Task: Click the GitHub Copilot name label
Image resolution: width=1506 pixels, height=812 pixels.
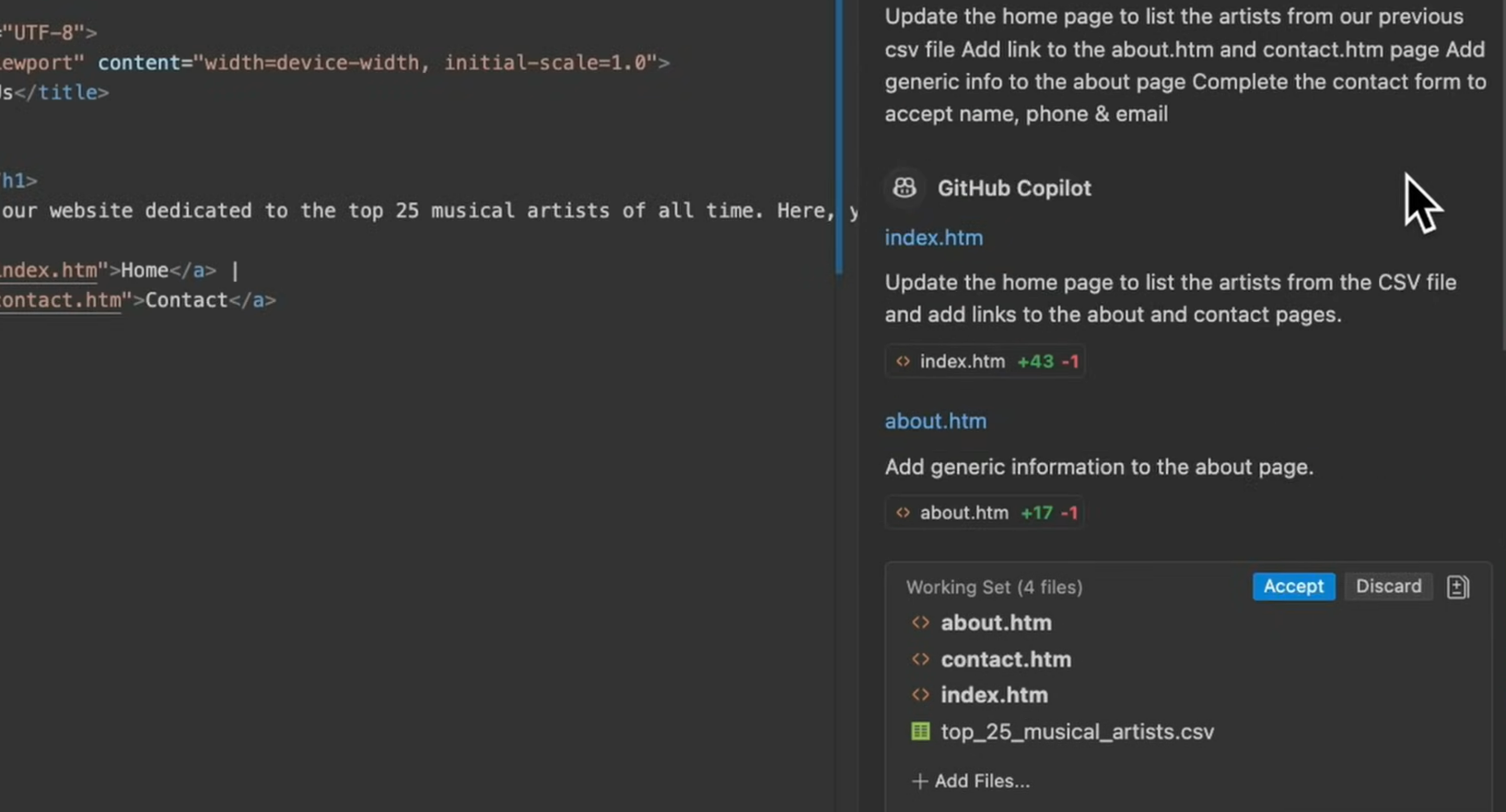Action: (1014, 188)
